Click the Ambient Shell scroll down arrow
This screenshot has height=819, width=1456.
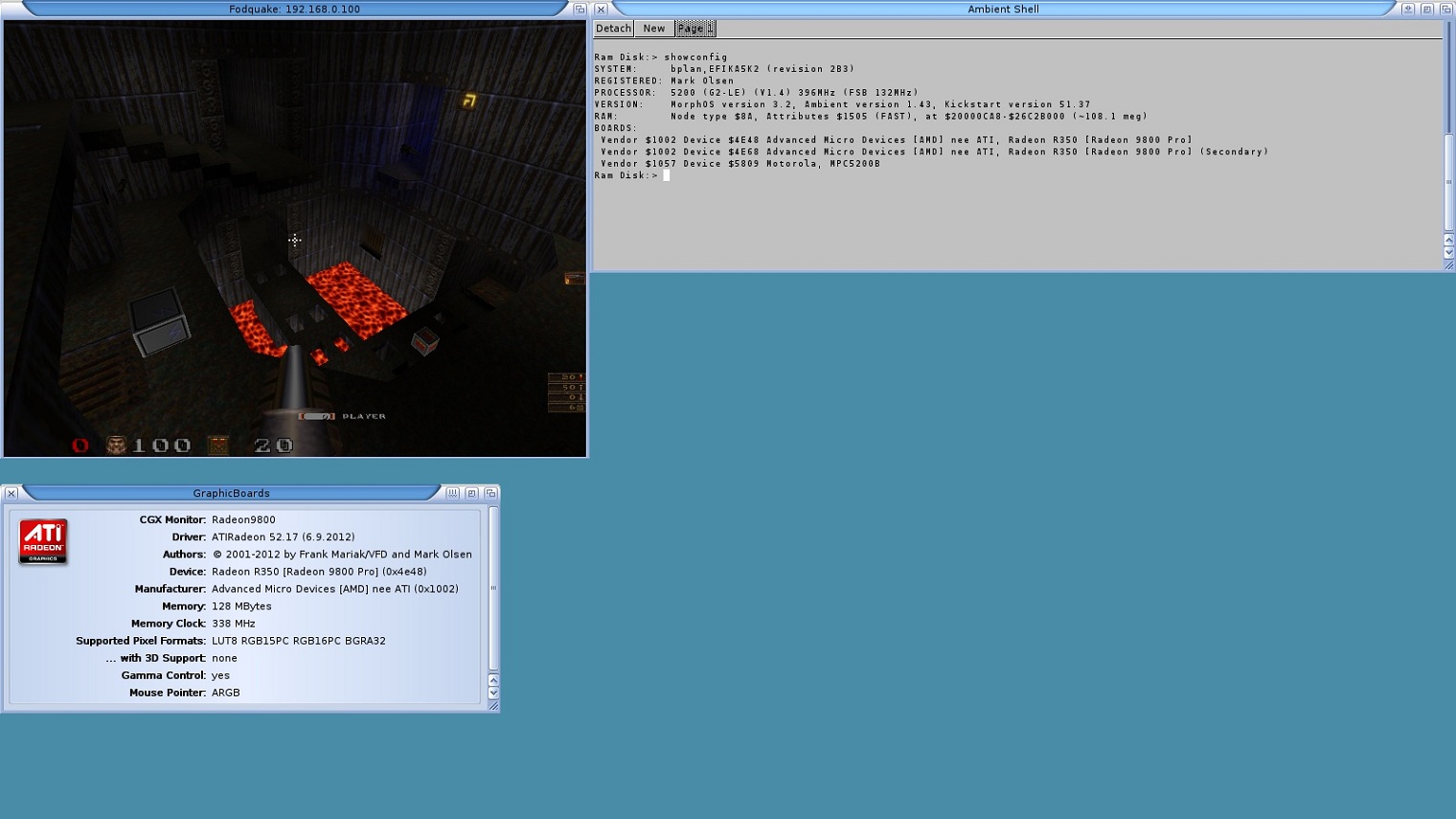pos(1448,252)
